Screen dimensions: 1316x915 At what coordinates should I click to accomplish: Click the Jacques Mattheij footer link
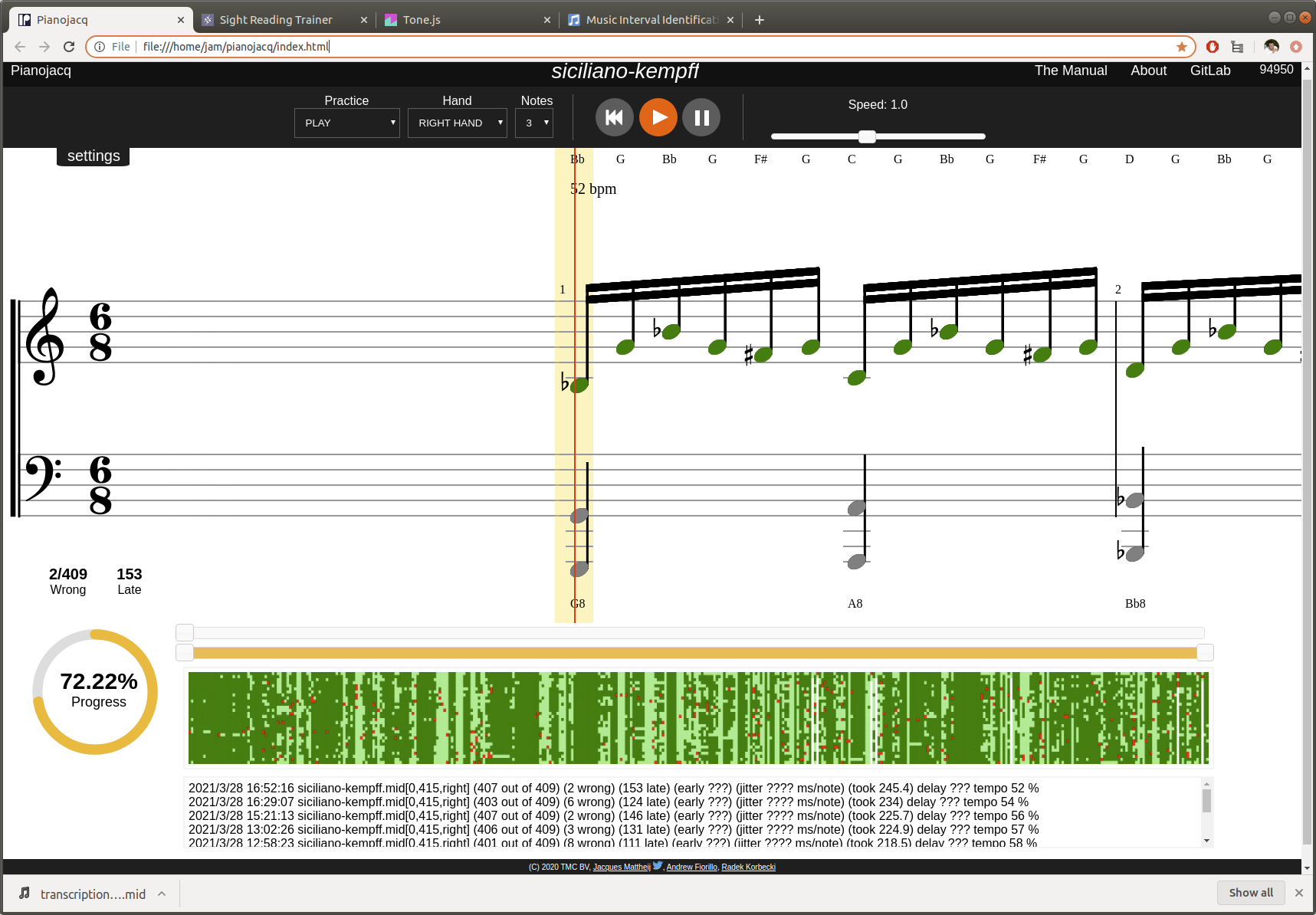(622, 867)
